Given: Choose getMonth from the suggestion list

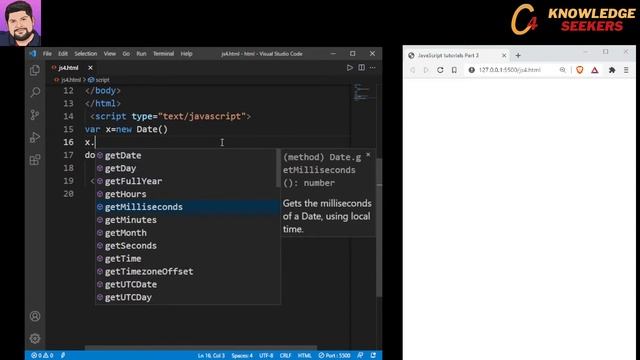Looking at the screenshot, I should tap(187, 233).
